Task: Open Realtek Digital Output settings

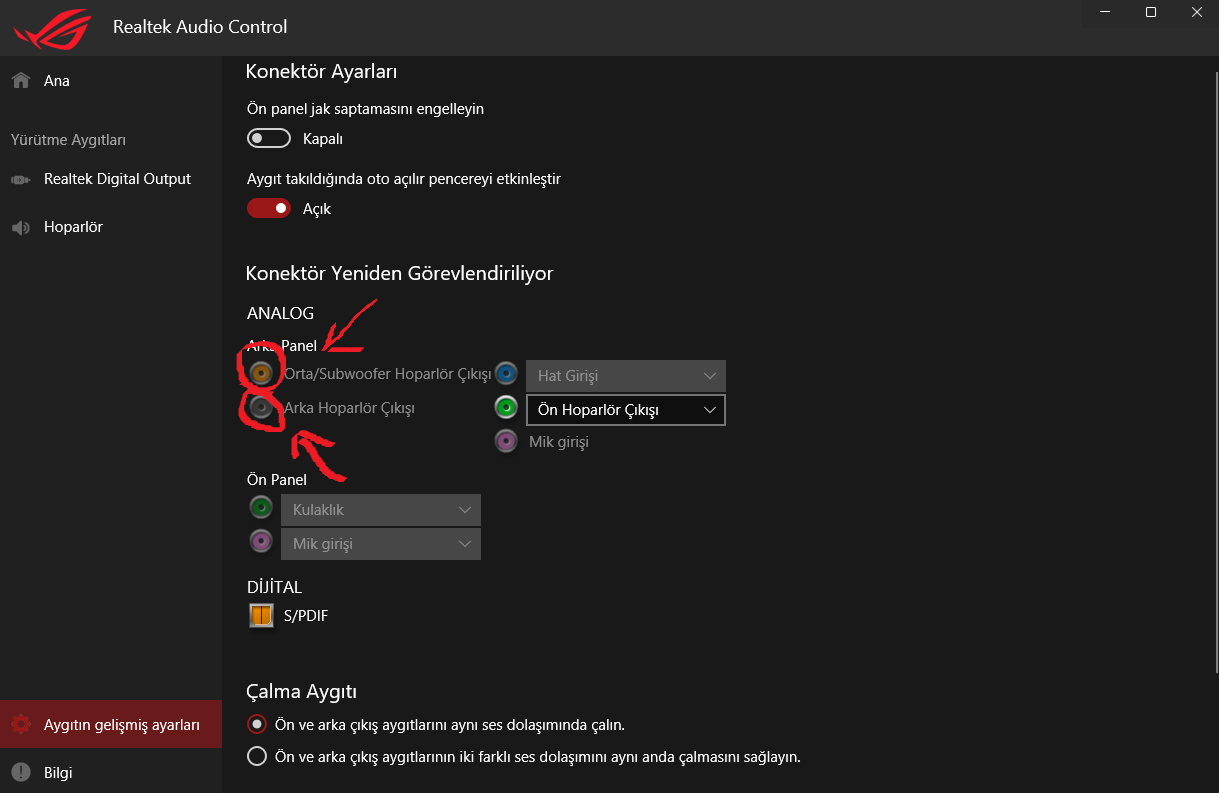Action: [x=111, y=180]
